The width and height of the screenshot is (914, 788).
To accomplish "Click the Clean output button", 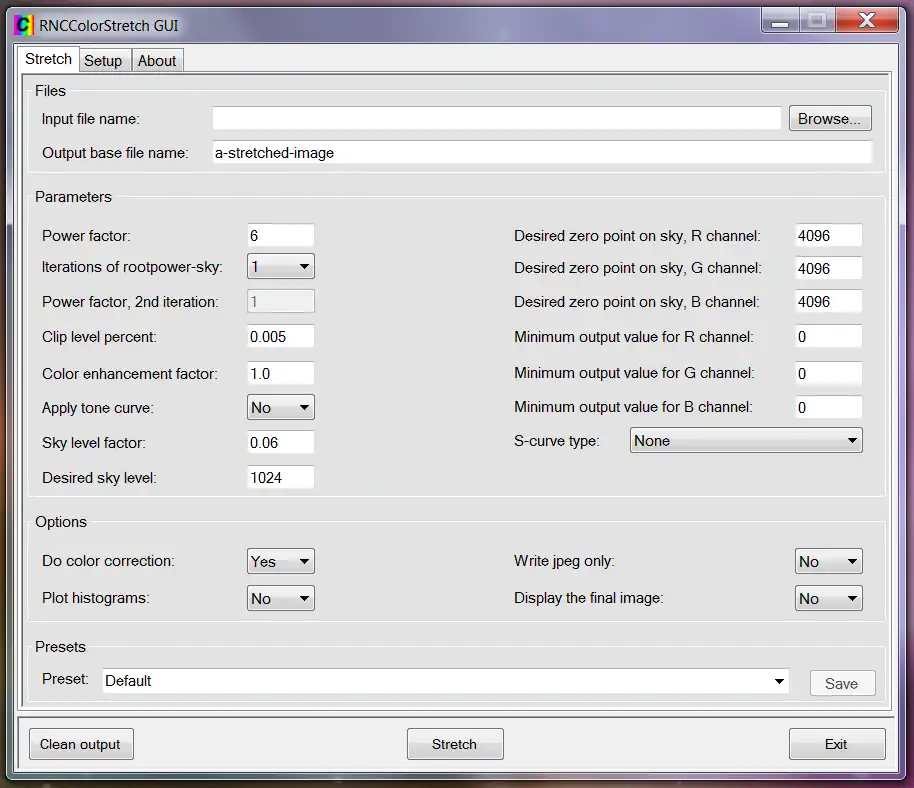I will click(81, 744).
